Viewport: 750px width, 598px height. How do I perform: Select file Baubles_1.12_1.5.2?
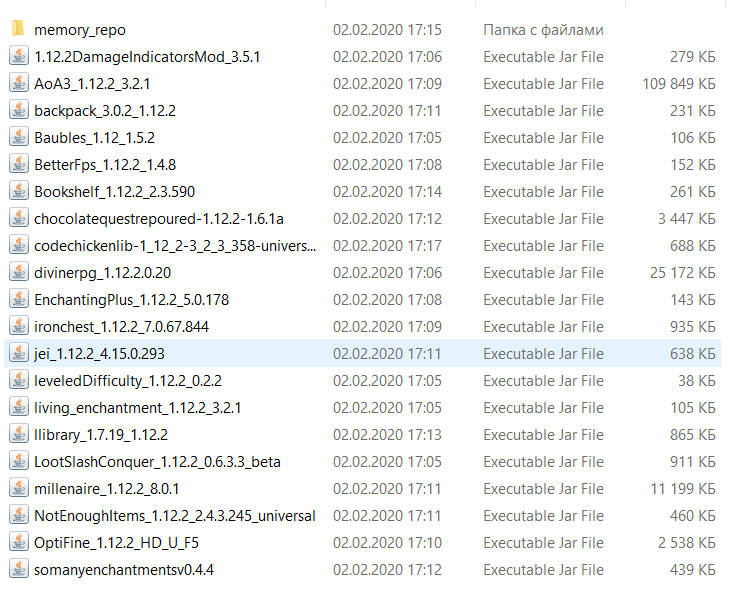point(95,138)
